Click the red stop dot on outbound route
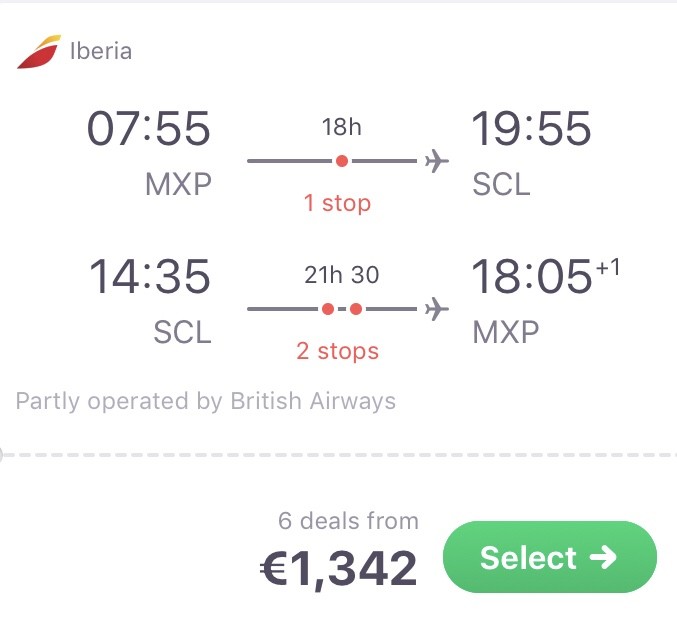The height and width of the screenshot is (619, 677). pos(342,161)
